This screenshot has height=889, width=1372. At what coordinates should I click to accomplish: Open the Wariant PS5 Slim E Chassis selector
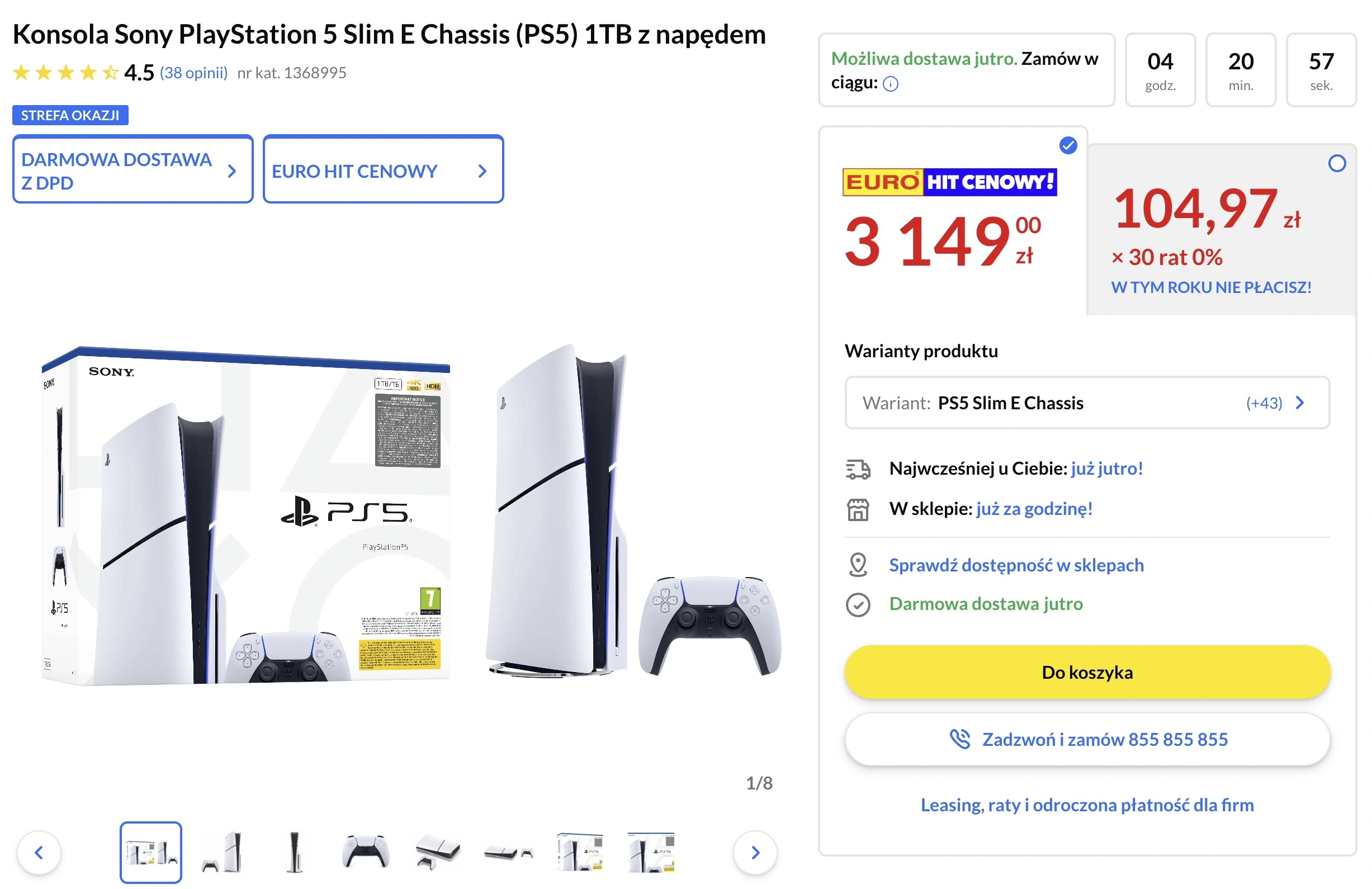coord(1087,403)
